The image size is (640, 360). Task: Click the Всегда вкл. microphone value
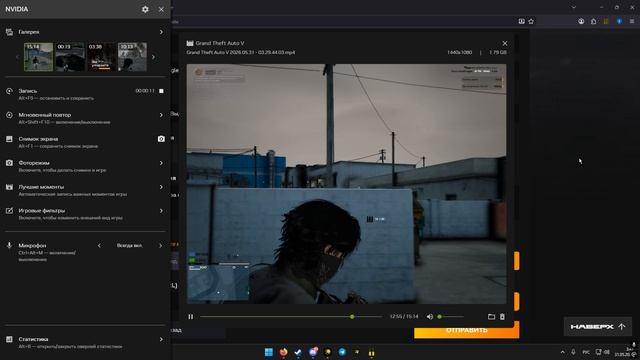(129, 245)
